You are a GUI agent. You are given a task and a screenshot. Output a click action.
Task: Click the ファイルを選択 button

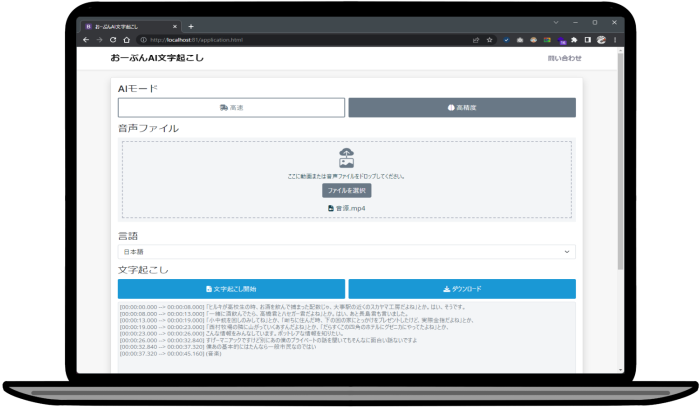coord(346,191)
